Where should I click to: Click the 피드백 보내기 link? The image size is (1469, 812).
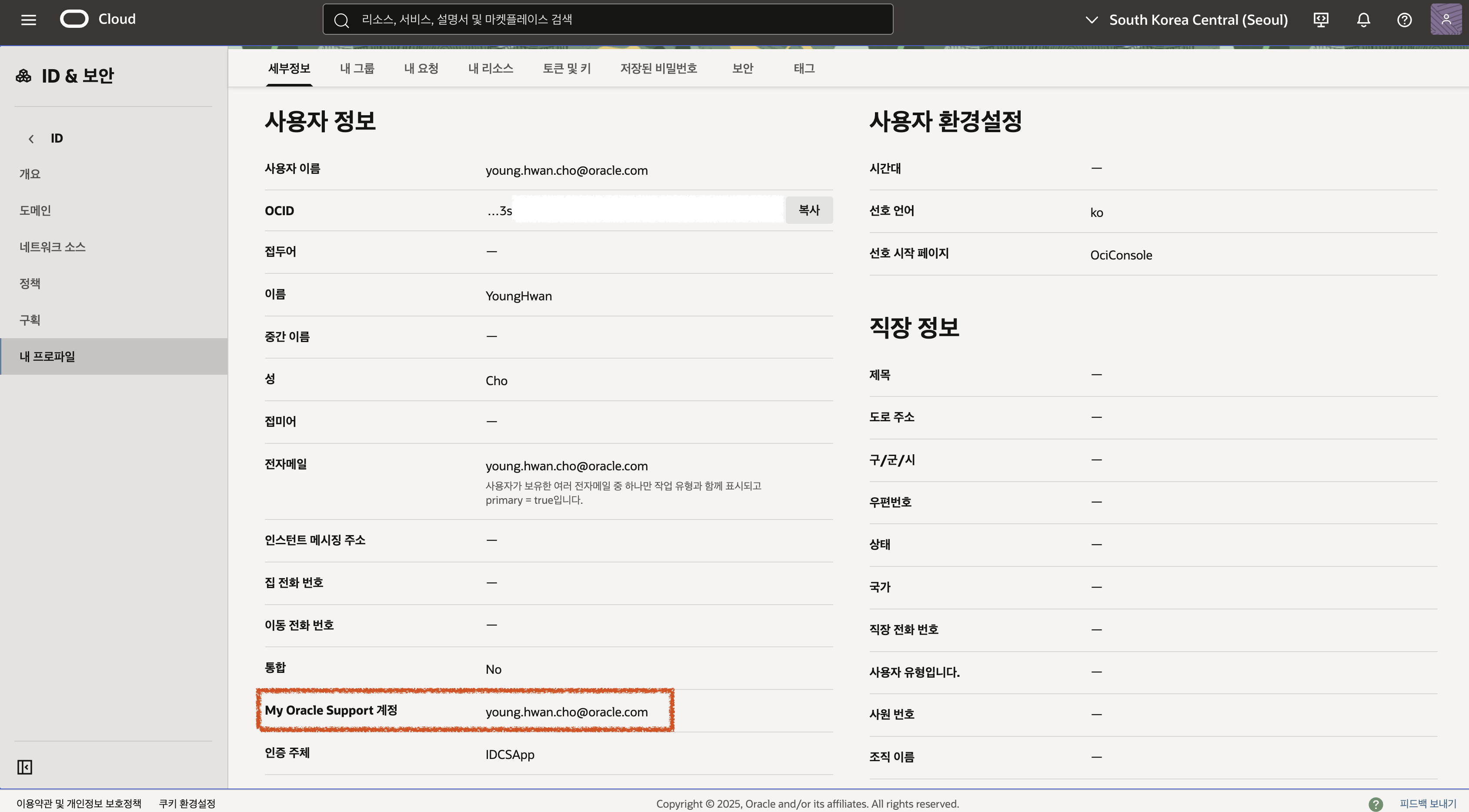[x=1427, y=803]
